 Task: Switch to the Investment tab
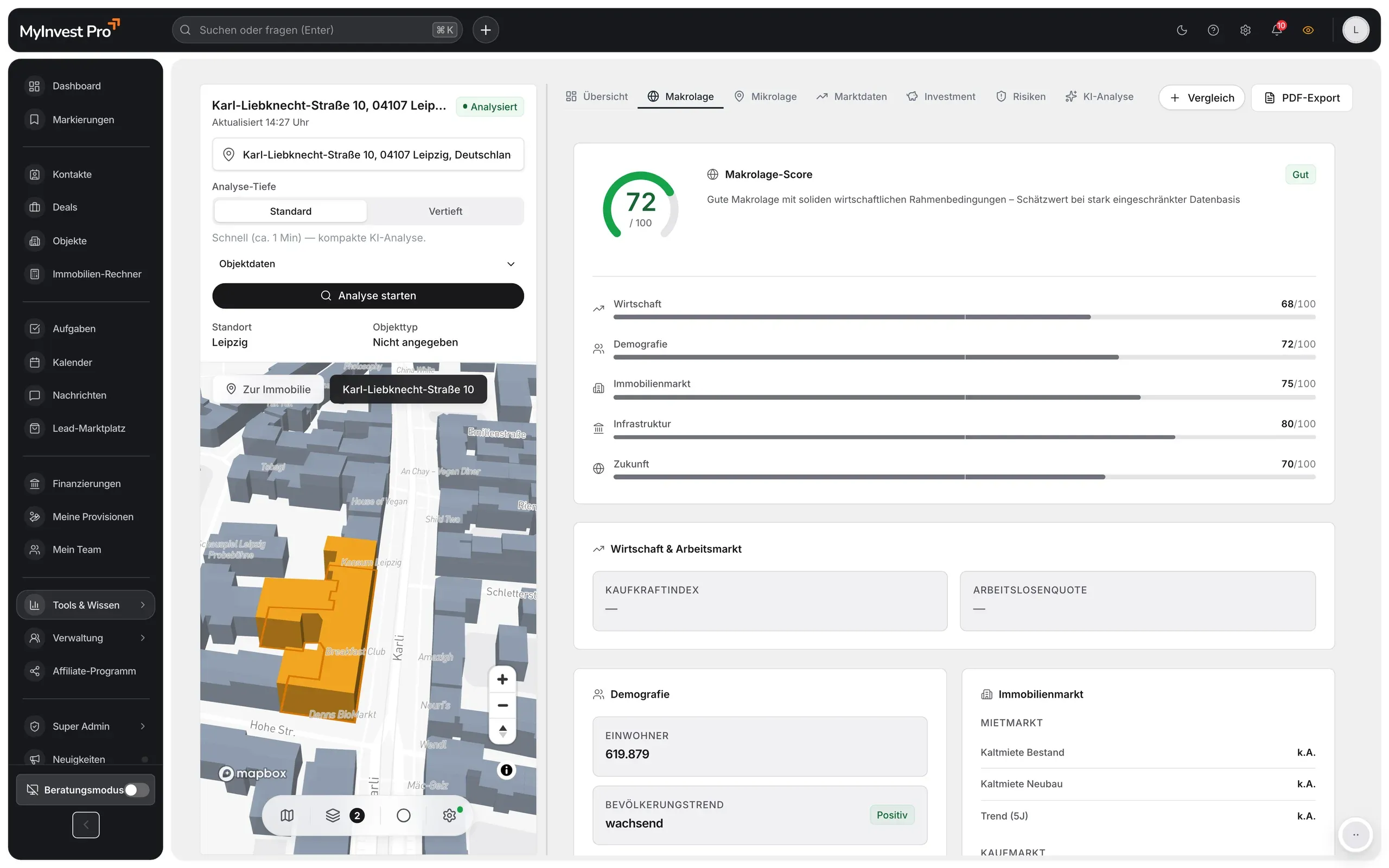(941, 97)
